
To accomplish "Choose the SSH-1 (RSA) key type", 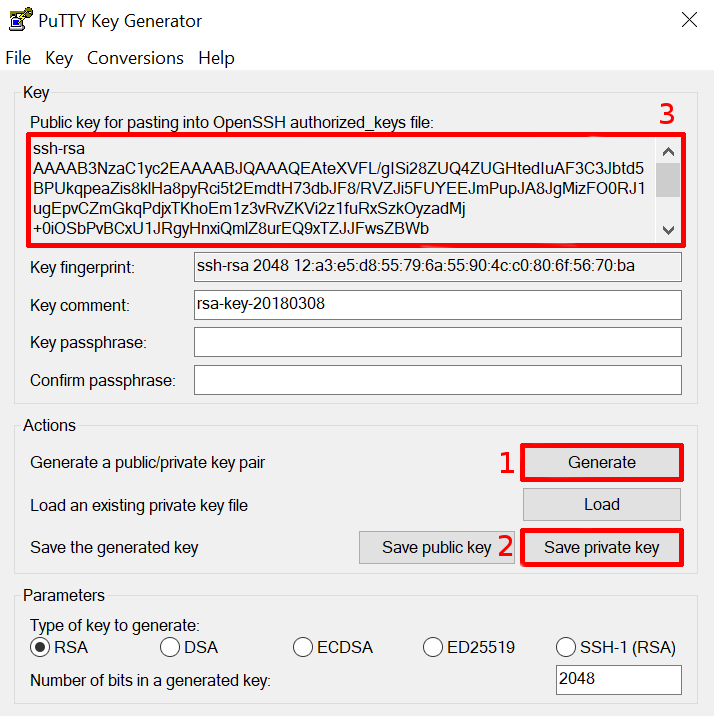I will pos(566,647).
